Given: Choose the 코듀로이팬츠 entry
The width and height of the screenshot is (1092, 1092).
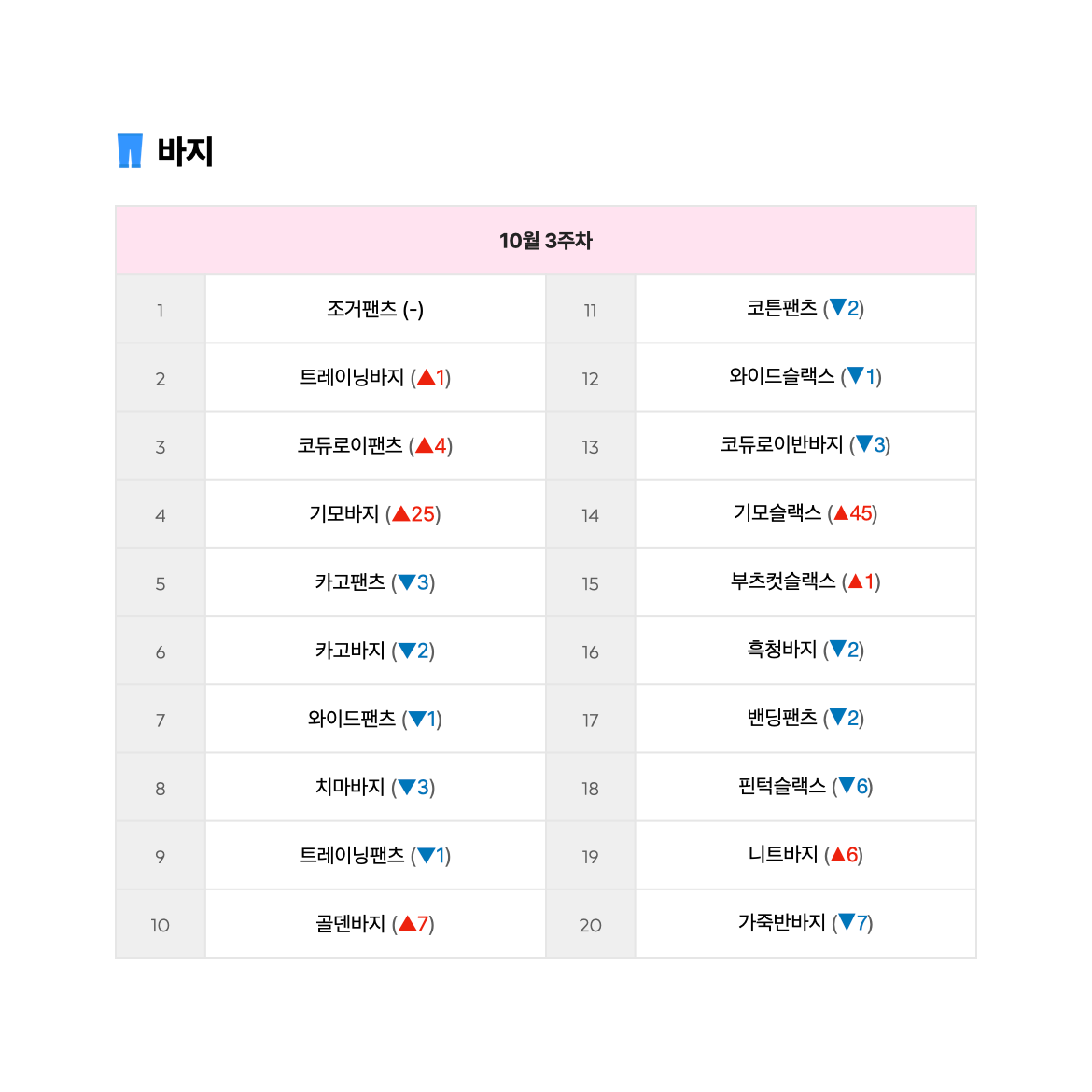Looking at the screenshot, I should click(375, 446).
